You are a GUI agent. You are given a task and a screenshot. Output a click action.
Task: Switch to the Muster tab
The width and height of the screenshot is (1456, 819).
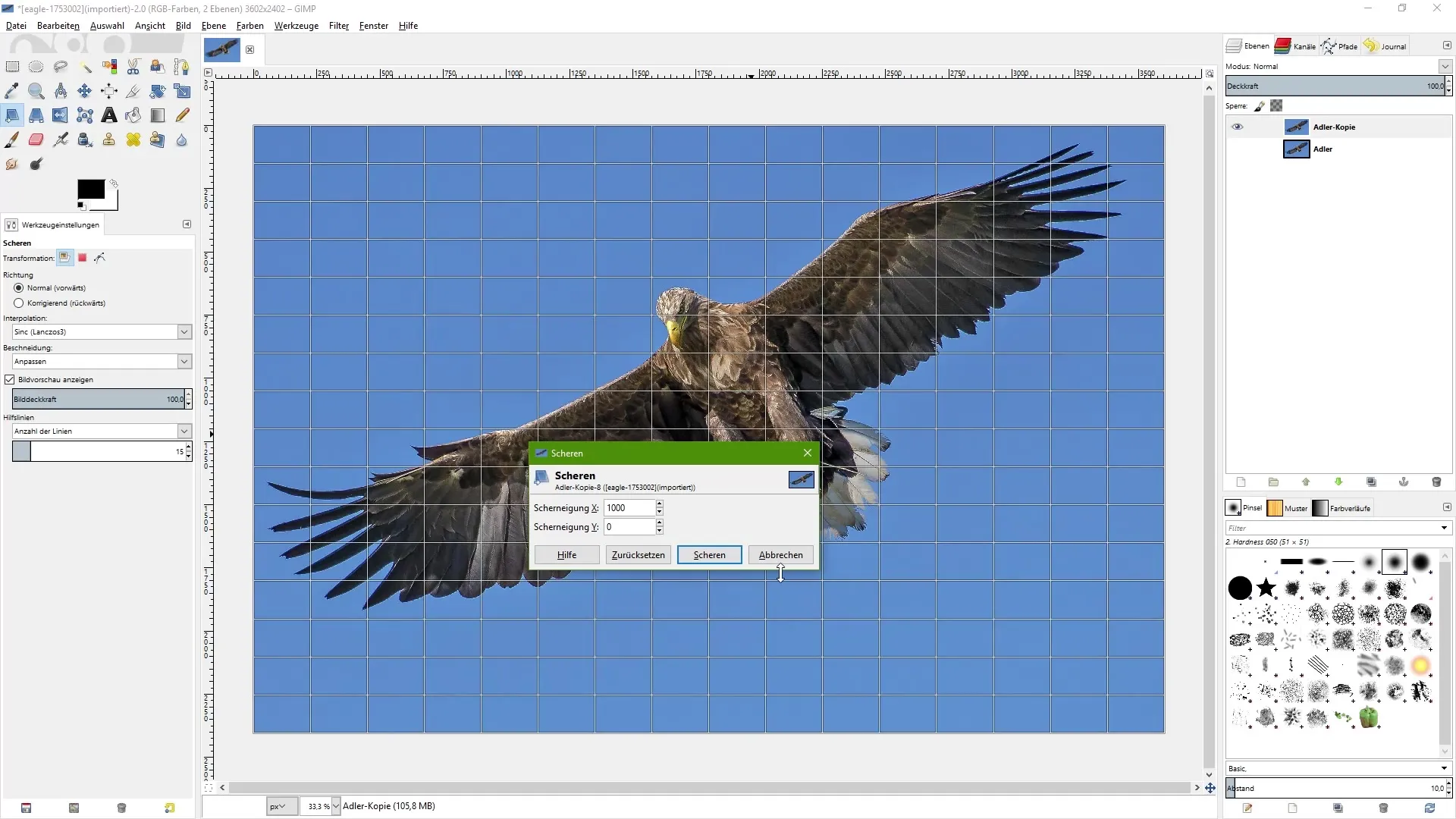(x=1288, y=508)
